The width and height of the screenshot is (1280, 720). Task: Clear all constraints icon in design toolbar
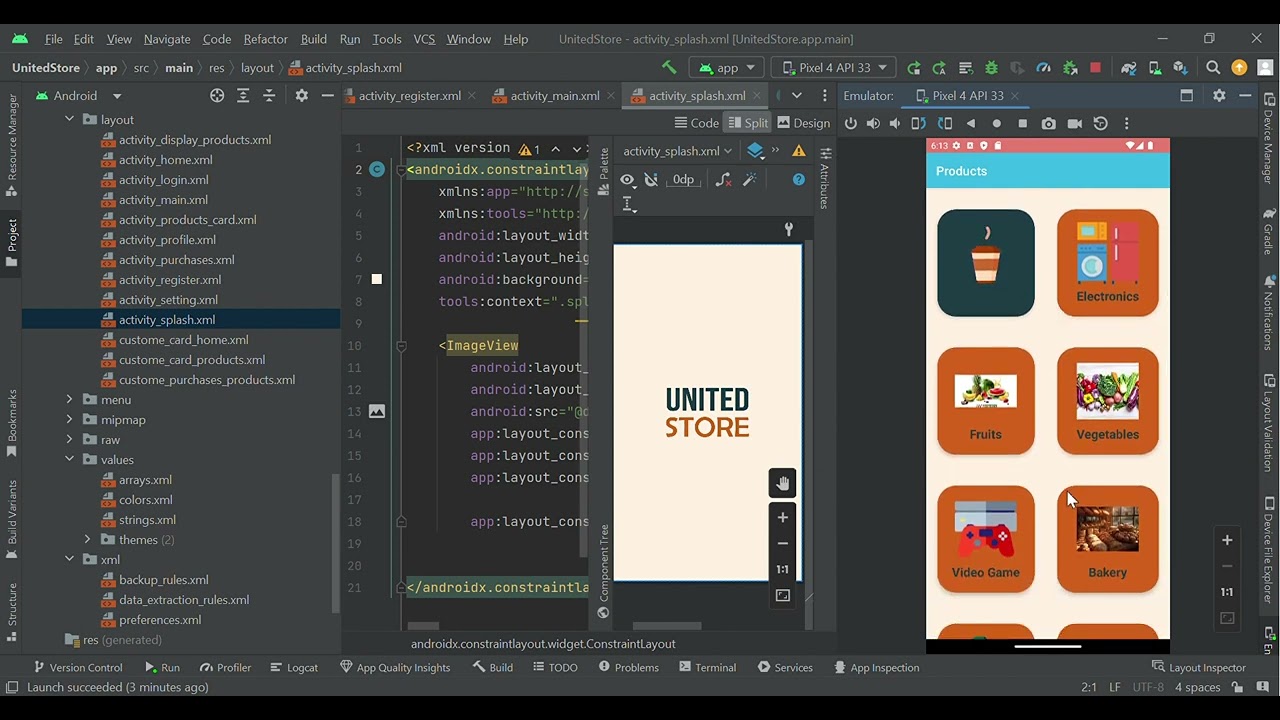click(x=723, y=180)
